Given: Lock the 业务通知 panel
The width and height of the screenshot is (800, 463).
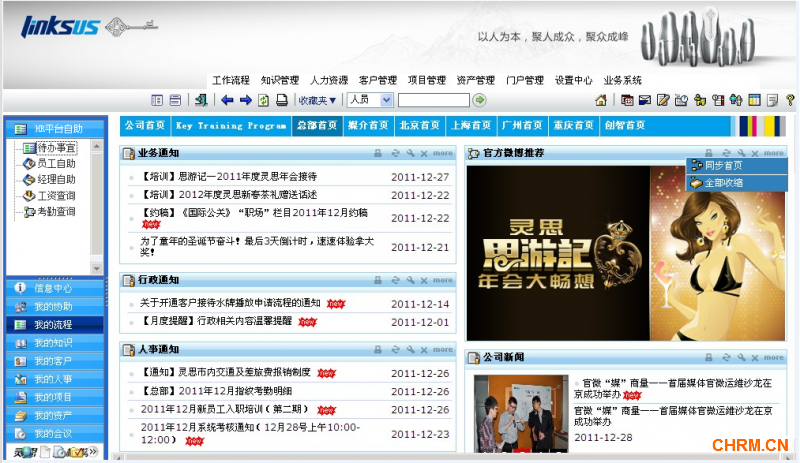Looking at the screenshot, I should pyautogui.click(x=378, y=153).
